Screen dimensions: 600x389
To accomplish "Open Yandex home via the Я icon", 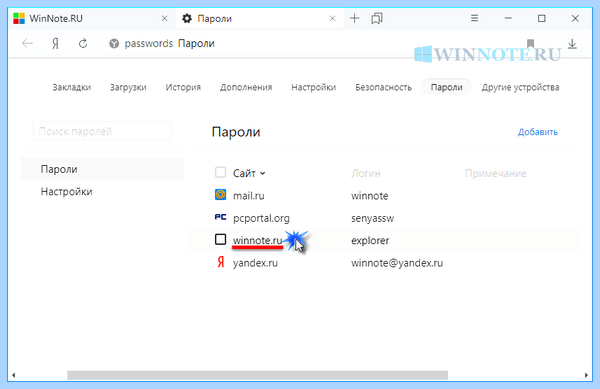I will click(55, 44).
